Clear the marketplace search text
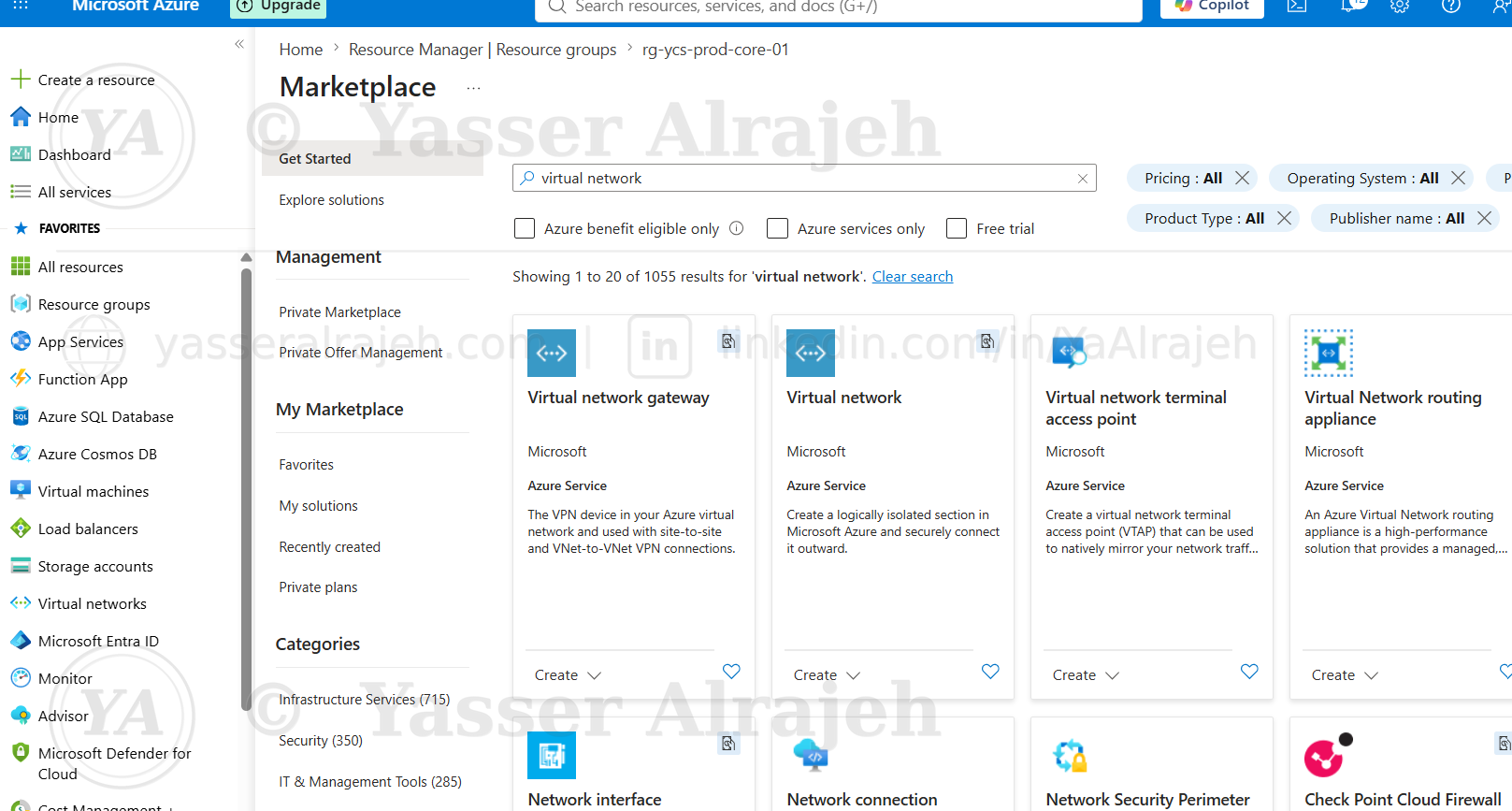This screenshot has width=1512, height=811. [1083, 179]
